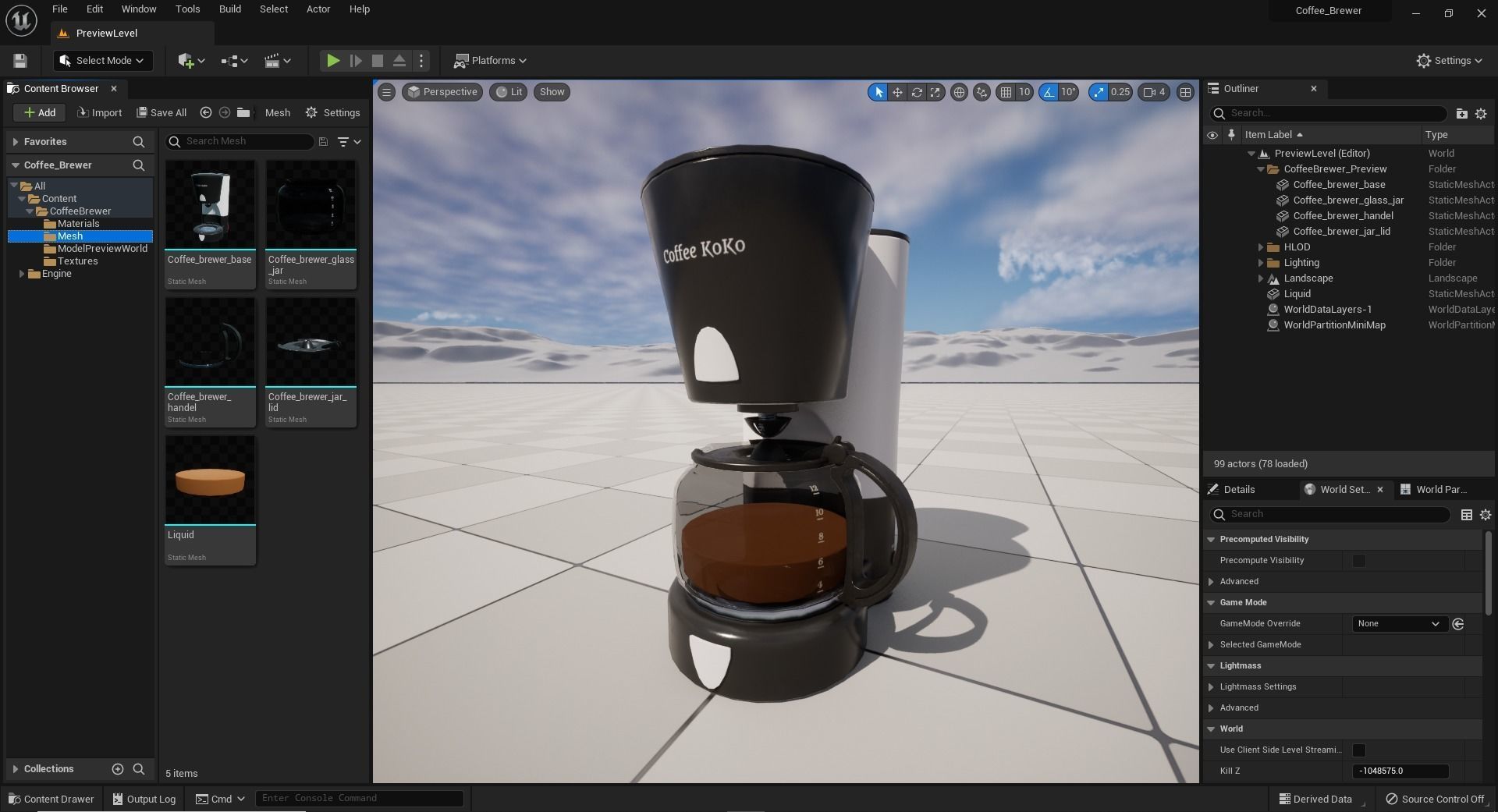Viewport: 1498px width, 812px height.
Task: Save the current search as collection icon
Action: click(323, 141)
